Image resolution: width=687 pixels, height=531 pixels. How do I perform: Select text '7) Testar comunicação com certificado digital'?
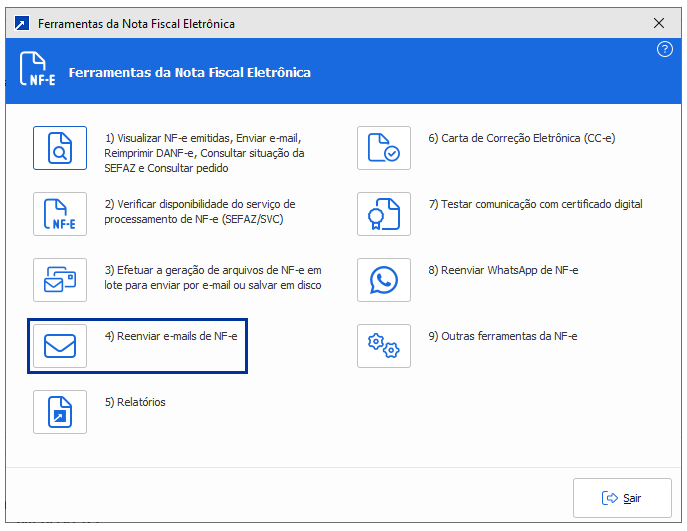coord(535,204)
